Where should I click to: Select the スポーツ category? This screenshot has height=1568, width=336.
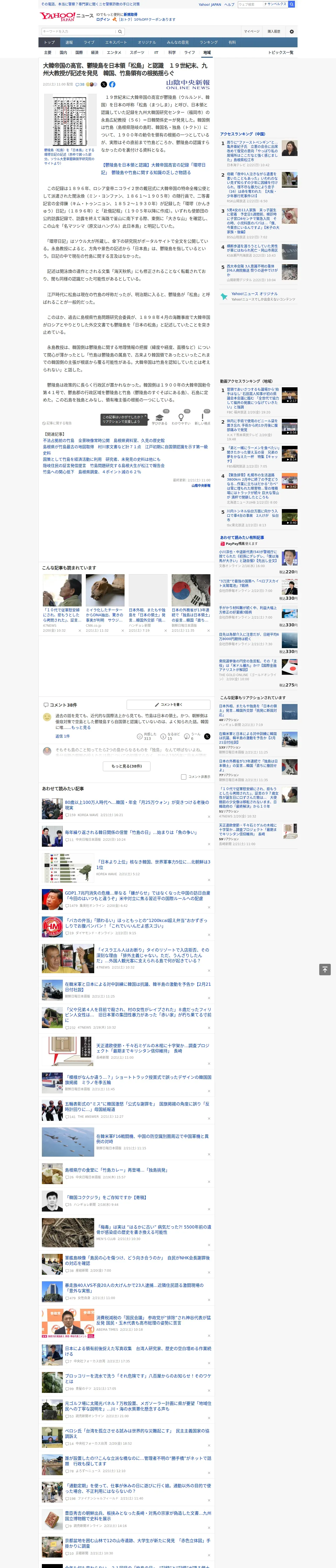pyautogui.click(x=137, y=52)
